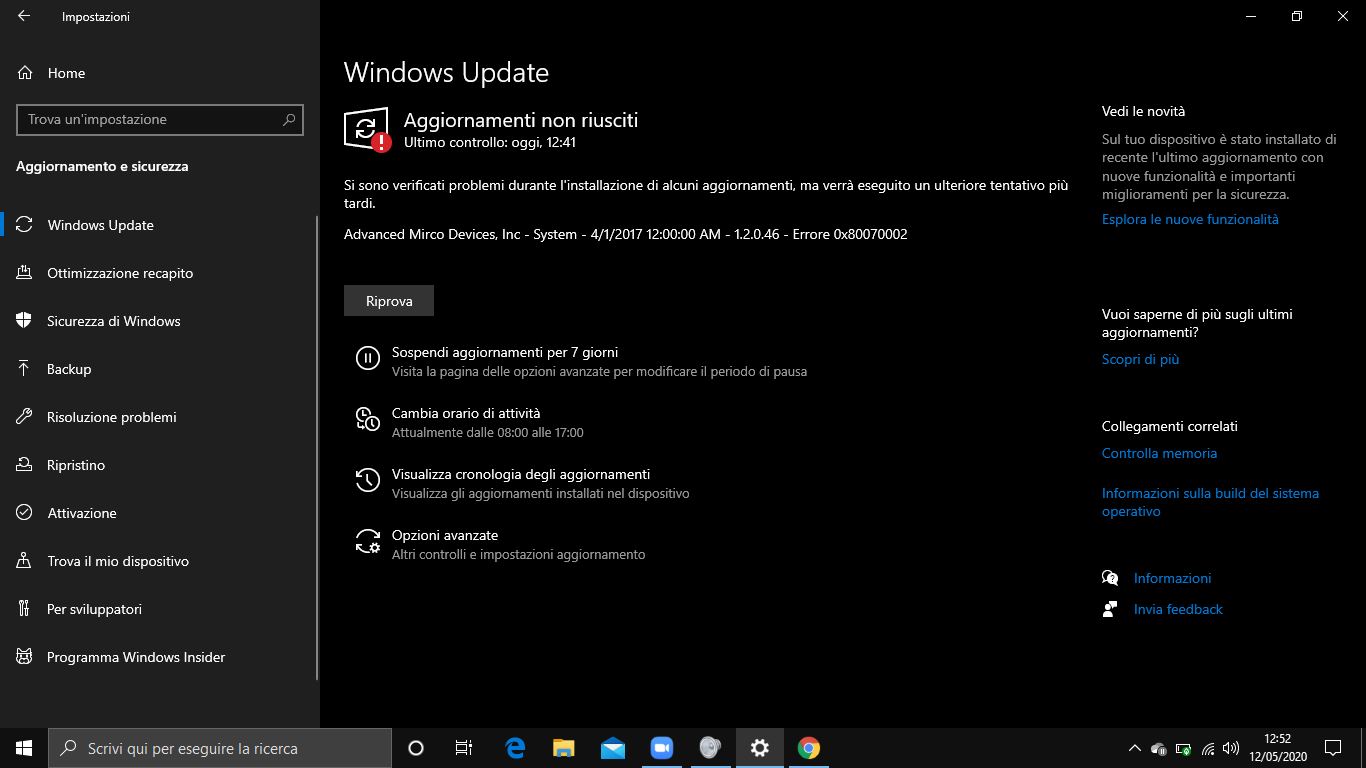Screen dimensions: 1366x768
Task: Open Controlla memoria link
Action: click(1160, 453)
